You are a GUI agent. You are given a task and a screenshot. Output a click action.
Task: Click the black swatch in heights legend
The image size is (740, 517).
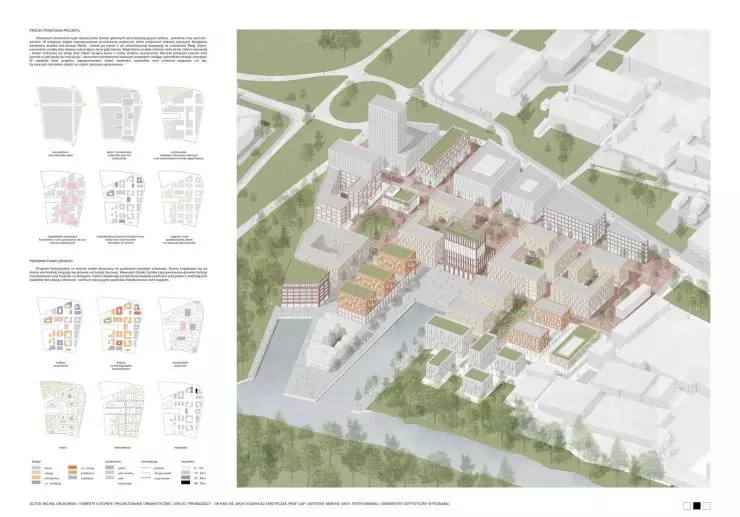pos(185,483)
